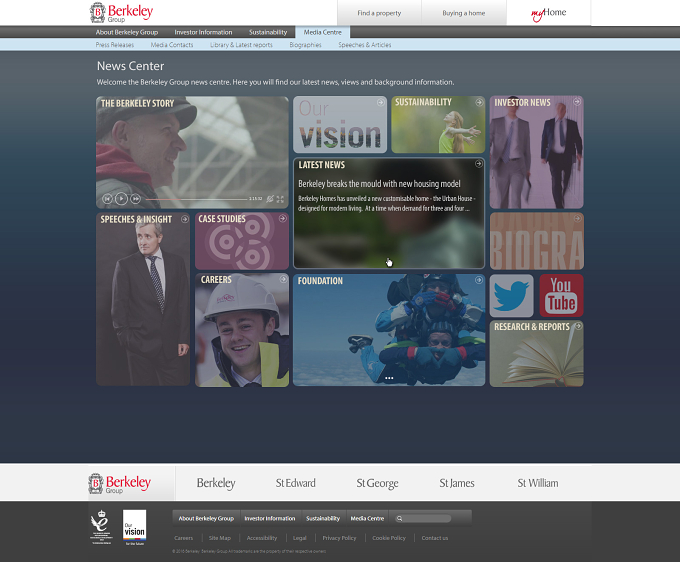Open the Twitter bird icon tile
680x562 pixels.
tap(511, 295)
